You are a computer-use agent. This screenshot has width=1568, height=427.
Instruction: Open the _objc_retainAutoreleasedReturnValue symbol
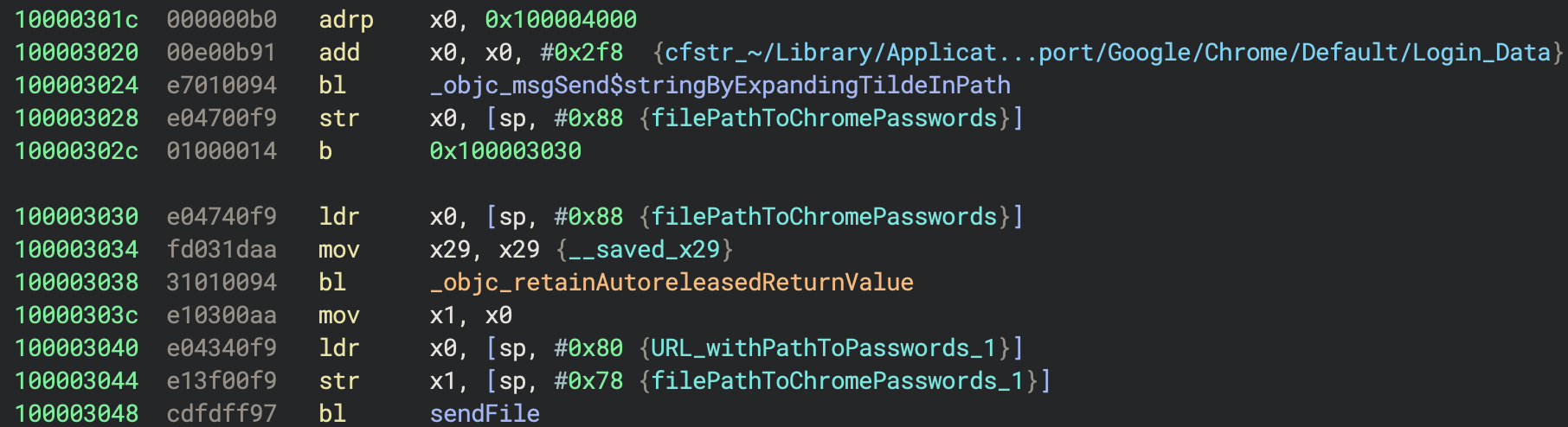(672, 283)
